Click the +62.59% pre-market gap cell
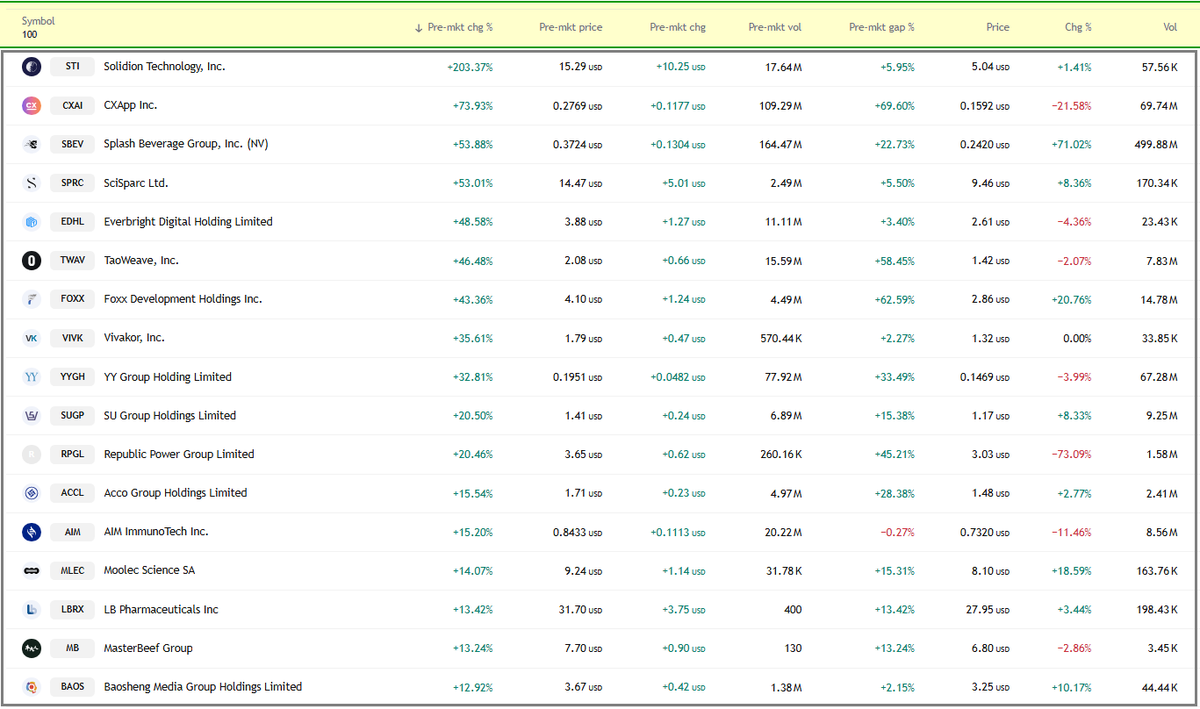 pyautogui.click(x=894, y=299)
